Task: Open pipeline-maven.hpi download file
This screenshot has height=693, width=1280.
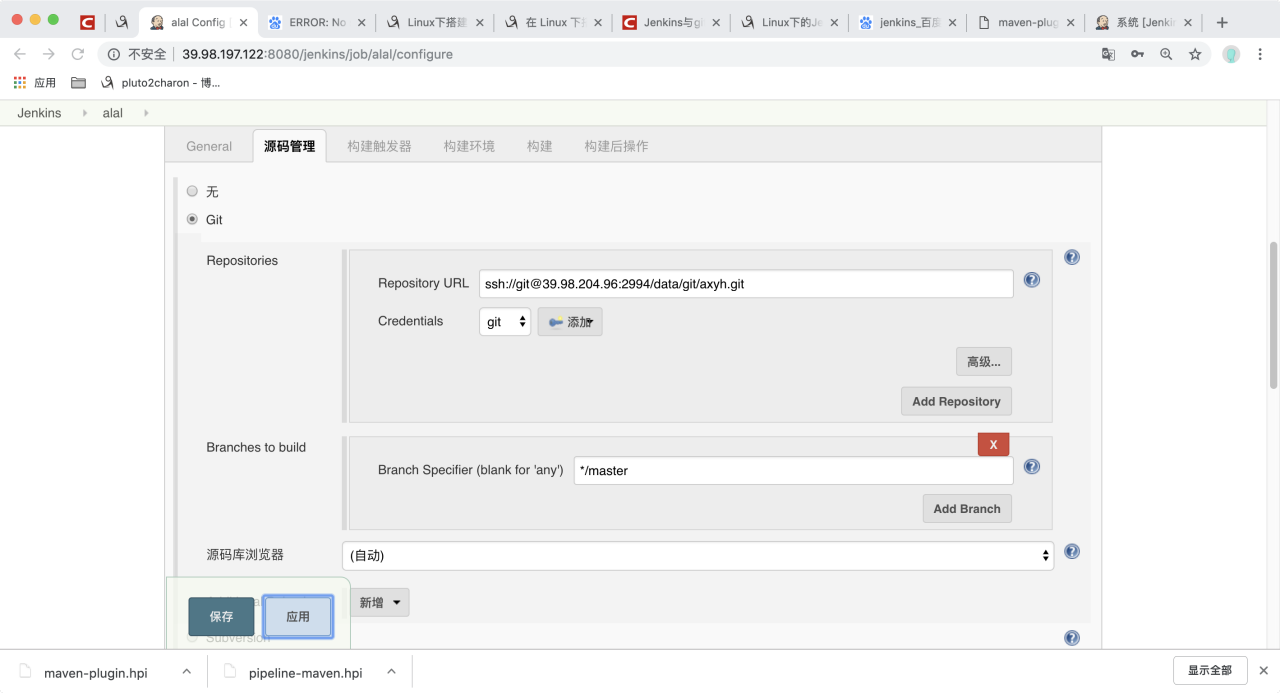Action: click(x=294, y=673)
